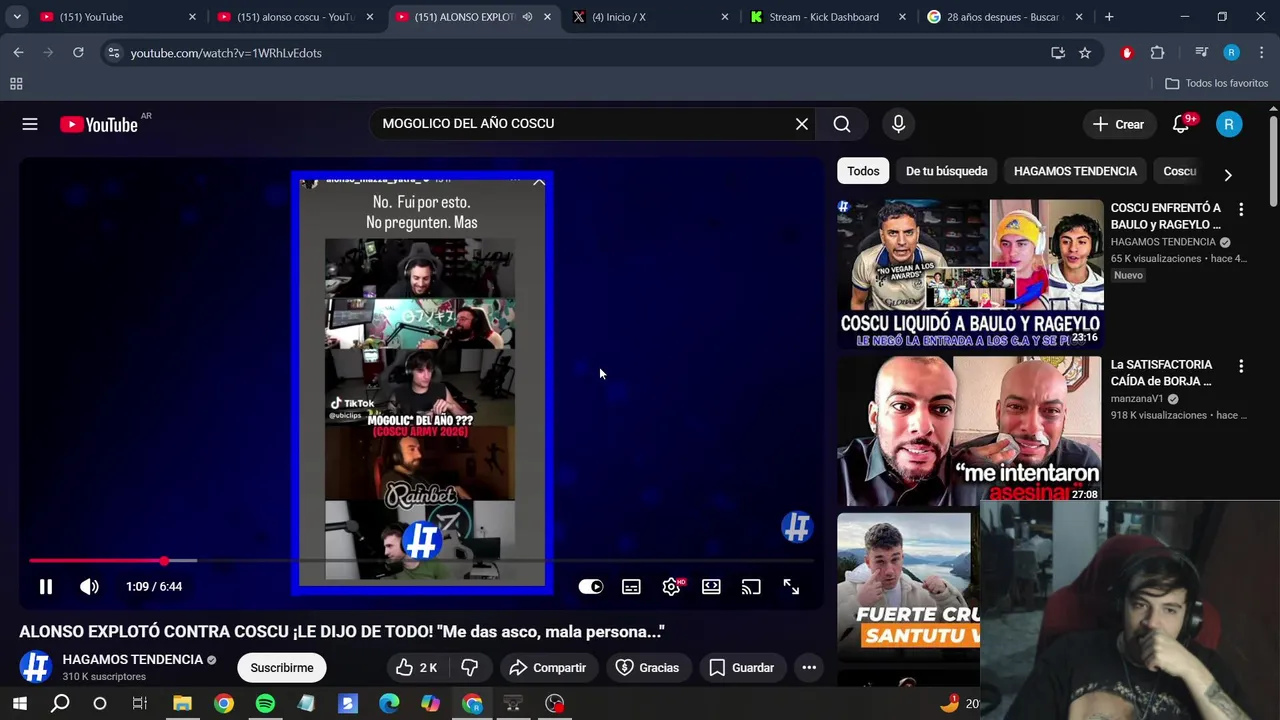Open the 'me intentaron asesinar' thumbnail
This screenshot has height=720, width=1280.
tap(970, 430)
